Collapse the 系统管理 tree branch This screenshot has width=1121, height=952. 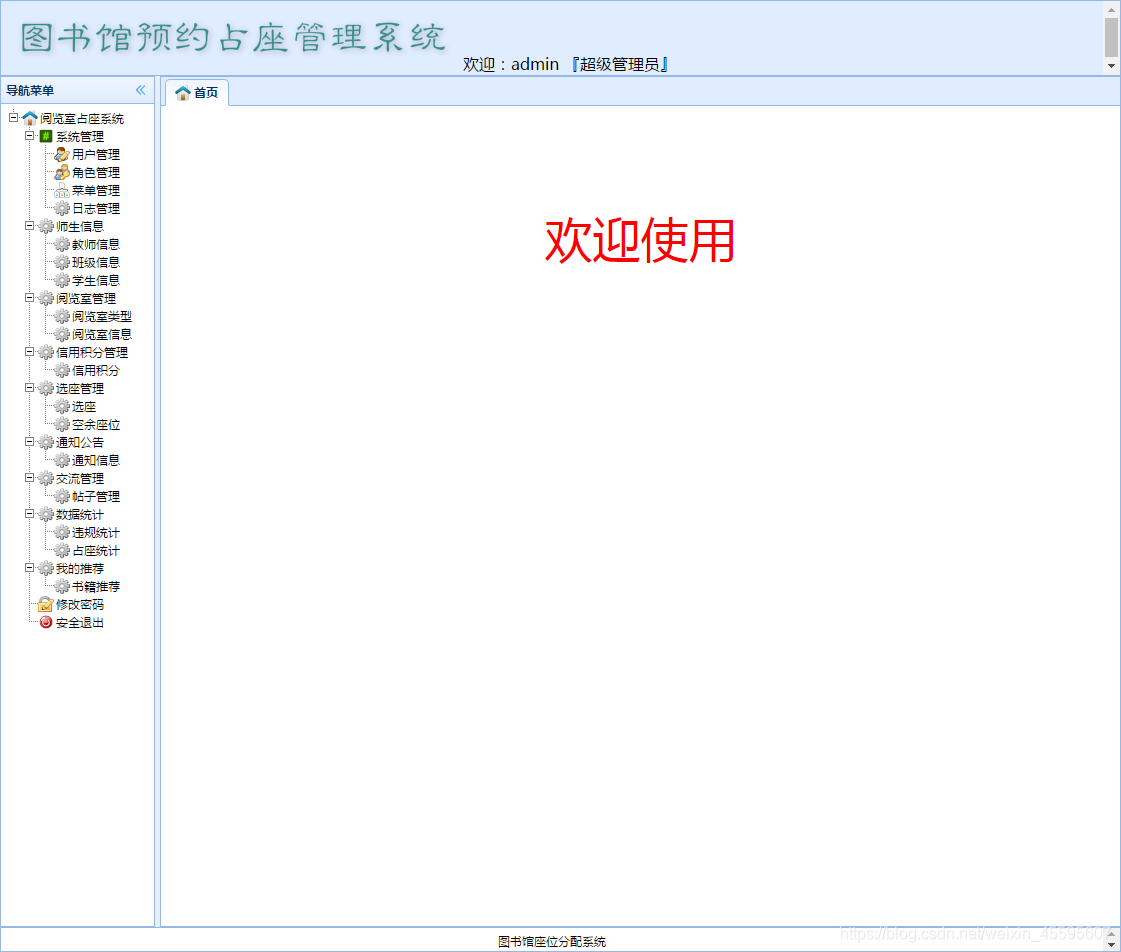click(x=28, y=136)
